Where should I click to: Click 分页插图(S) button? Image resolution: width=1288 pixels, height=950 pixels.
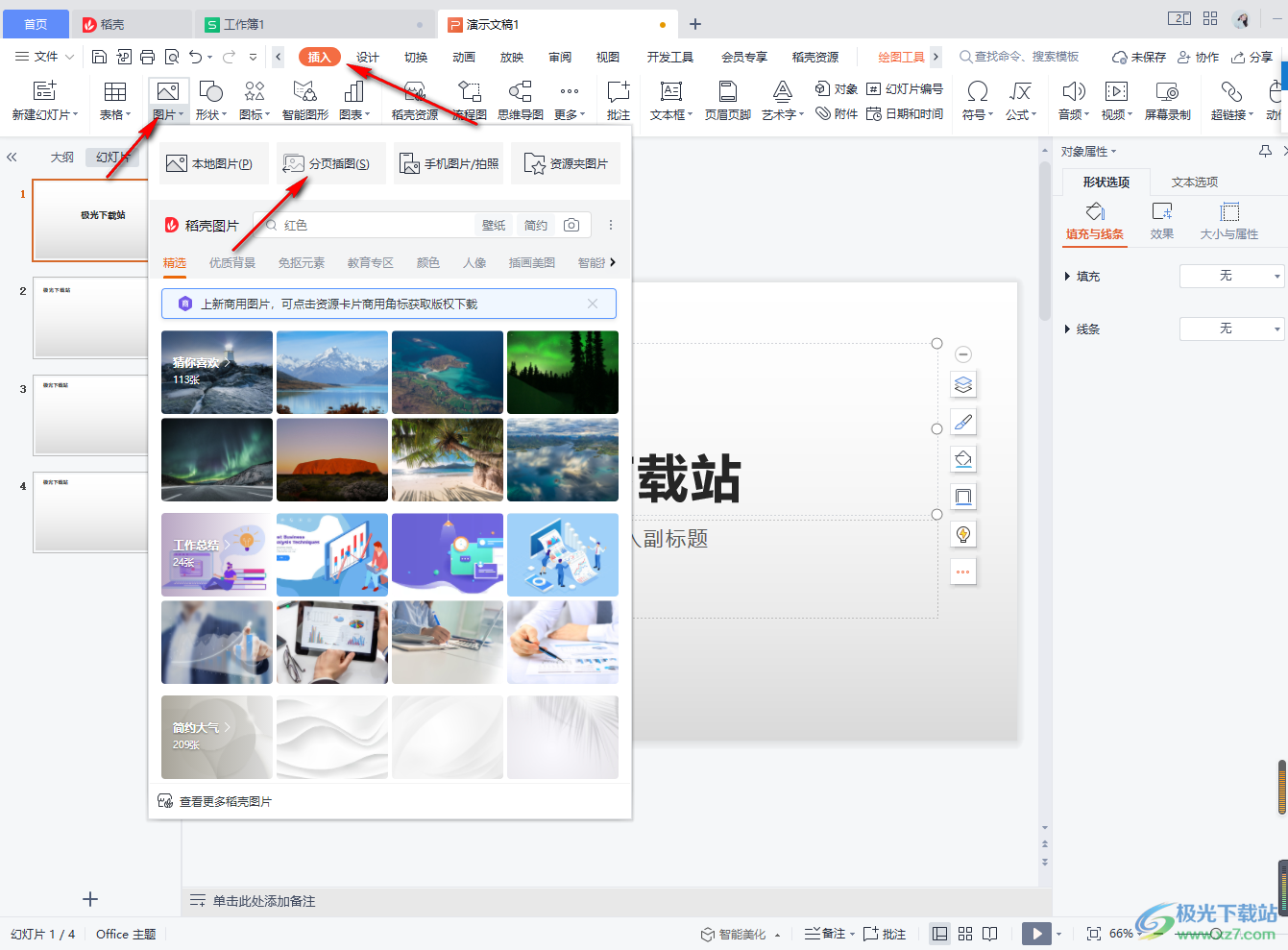tap(331, 164)
